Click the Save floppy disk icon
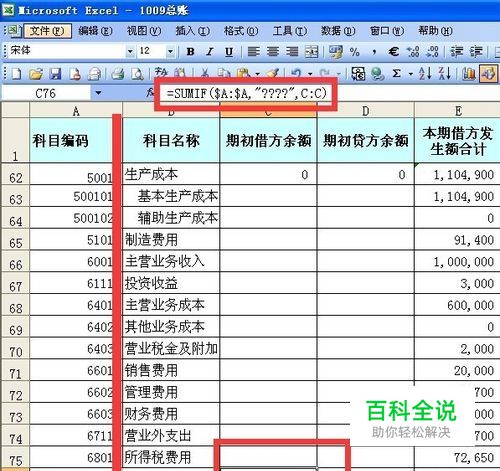Image resolution: width=500 pixels, height=471 pixels. click(55, 73)
